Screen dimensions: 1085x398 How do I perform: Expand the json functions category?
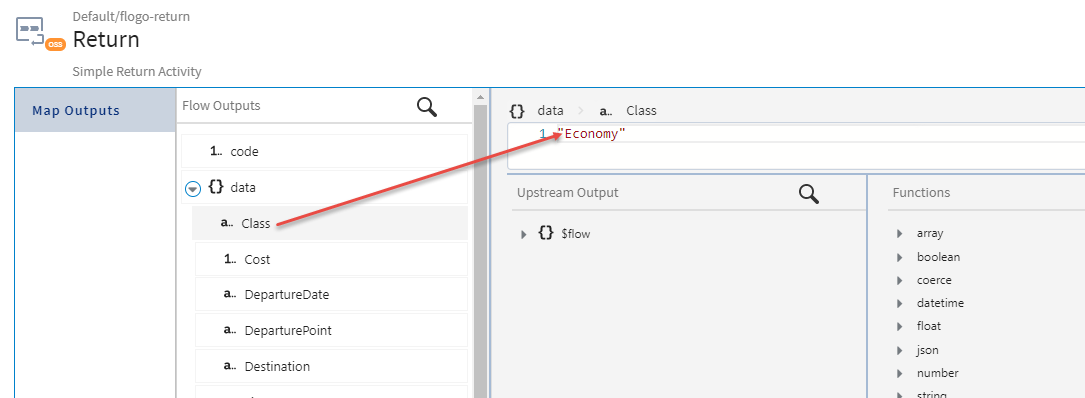900,350
